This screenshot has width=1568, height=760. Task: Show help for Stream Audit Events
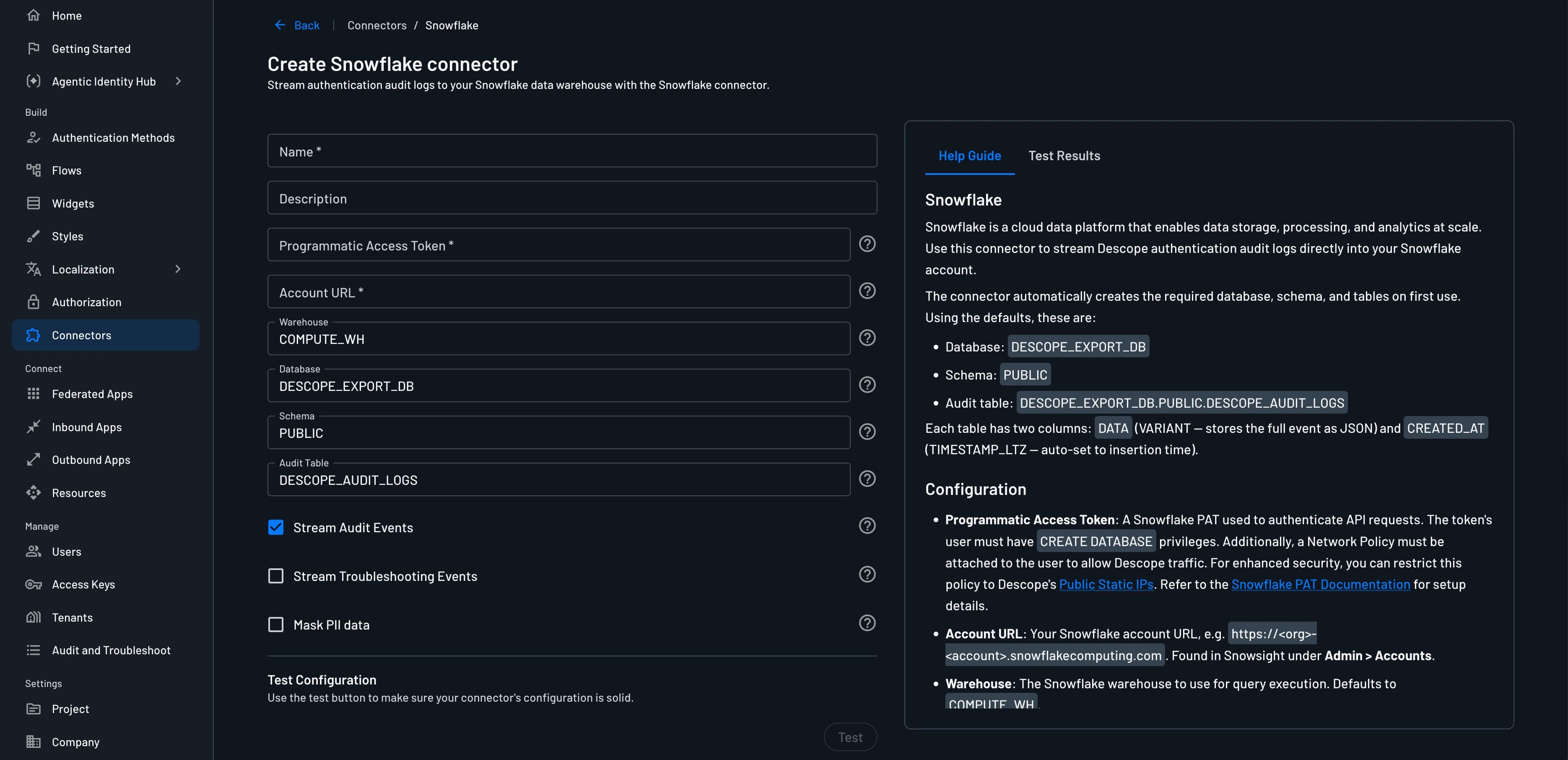click(867, 526)
